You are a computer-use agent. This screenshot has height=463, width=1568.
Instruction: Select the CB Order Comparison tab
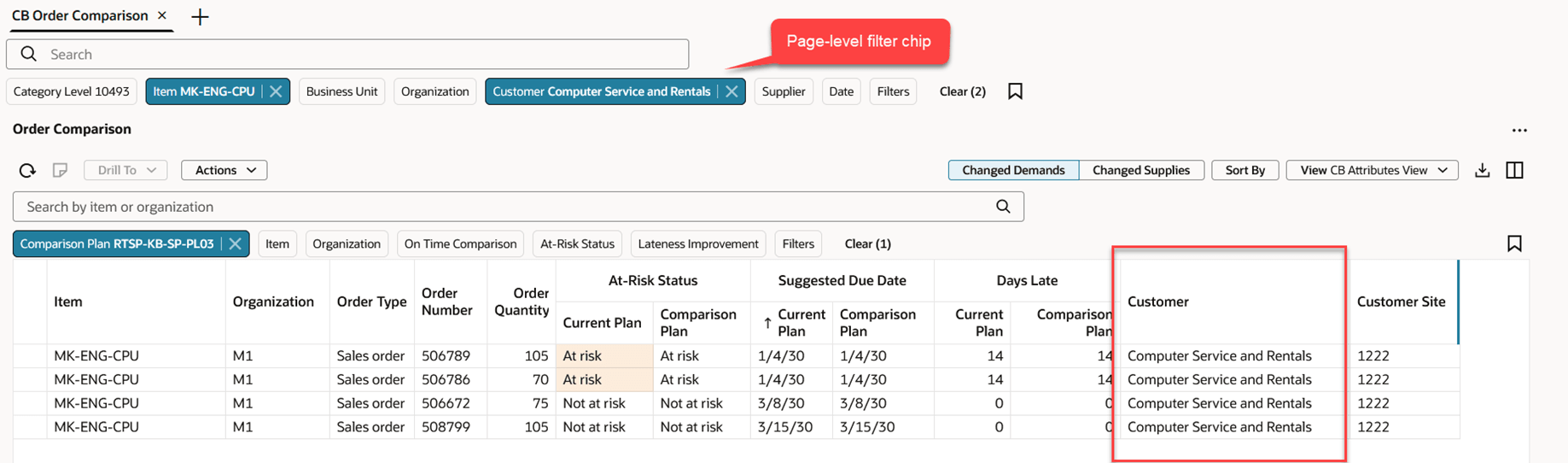coord(79,15)
